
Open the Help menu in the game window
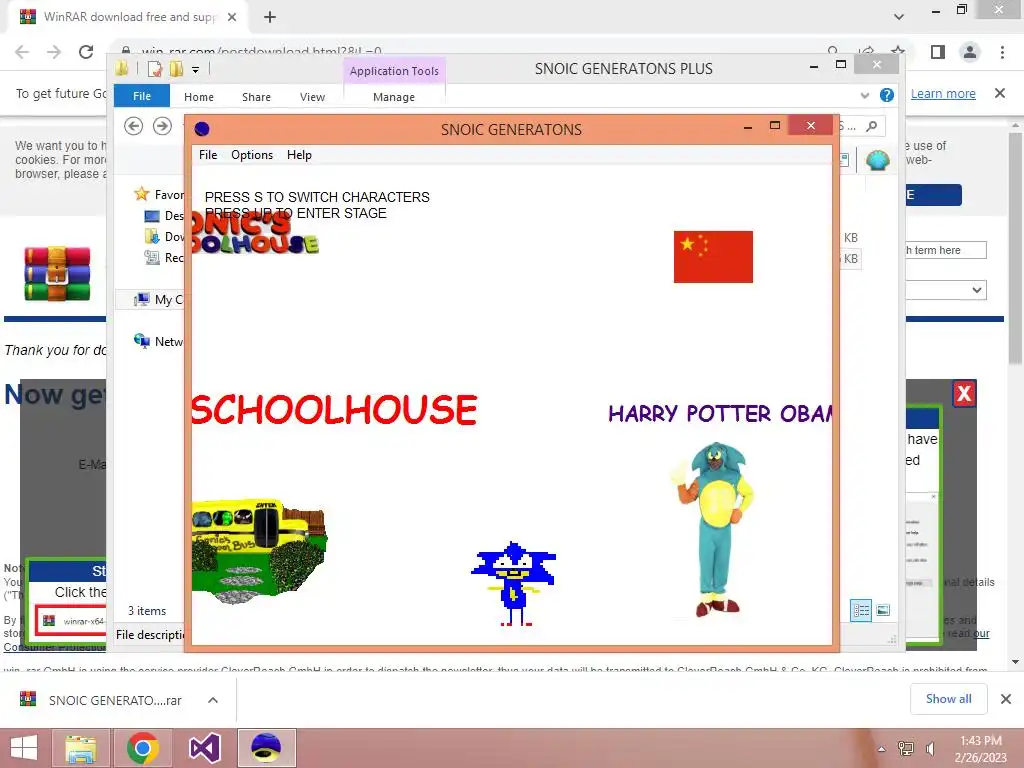coord(299,155)
